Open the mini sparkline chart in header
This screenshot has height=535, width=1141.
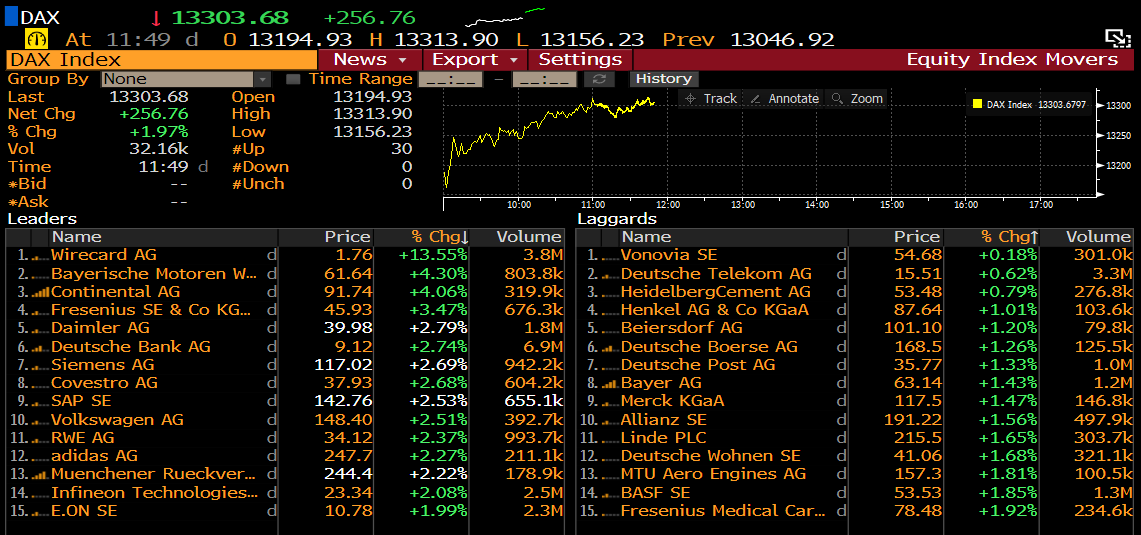point(505,16)
